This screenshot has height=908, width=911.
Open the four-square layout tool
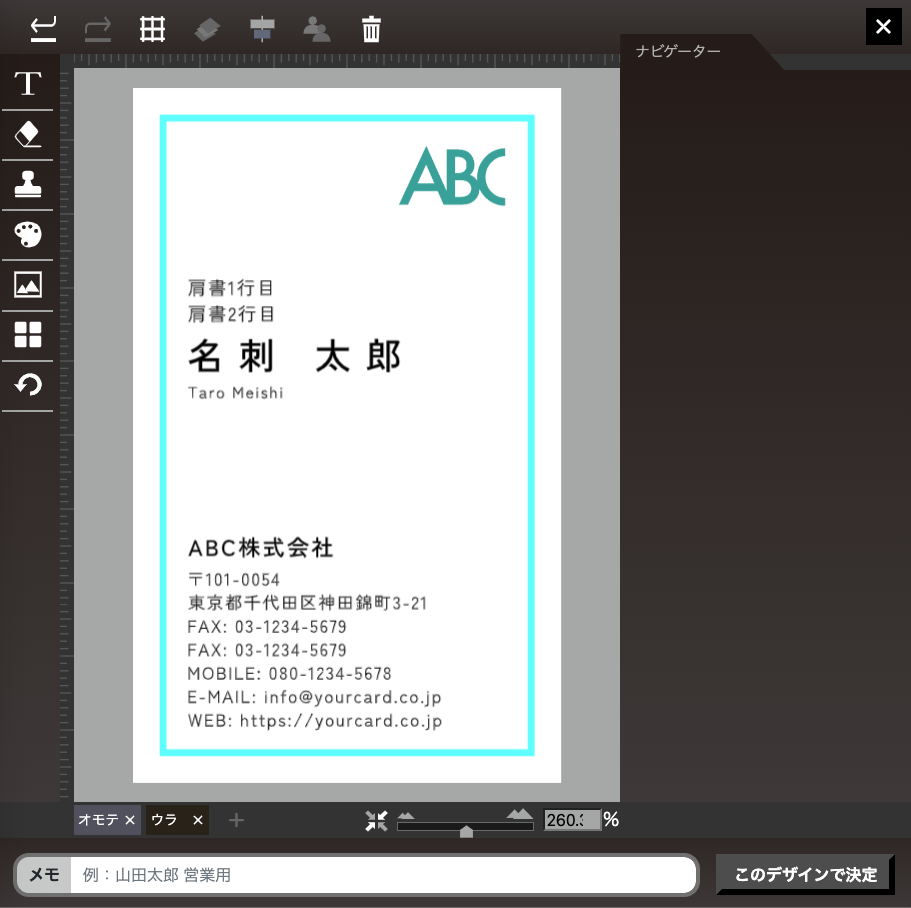click(28, 335)
